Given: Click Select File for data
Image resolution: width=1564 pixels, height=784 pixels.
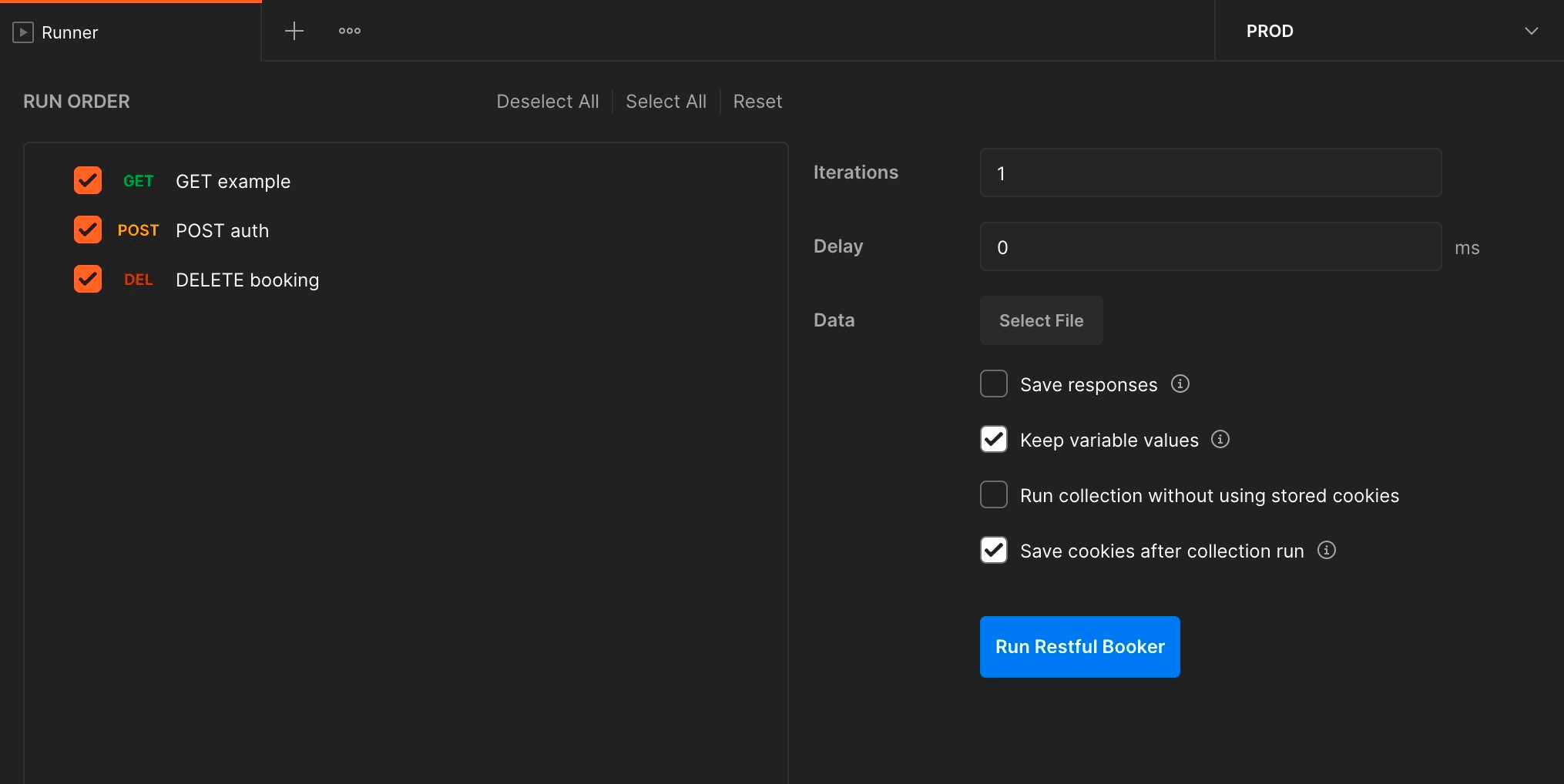Looking at the screenshot, I should (x=1042, y=320).
